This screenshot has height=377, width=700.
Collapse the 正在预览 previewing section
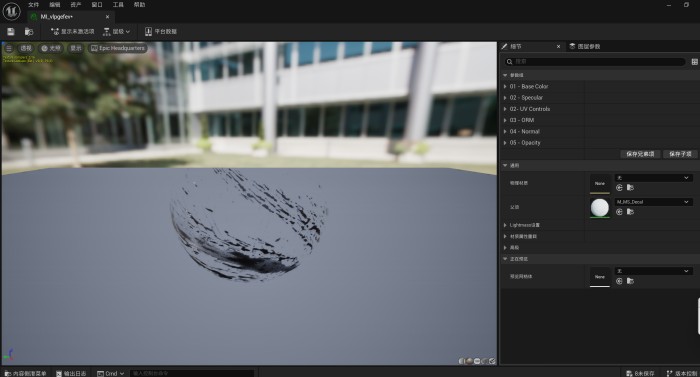(505, 259)
